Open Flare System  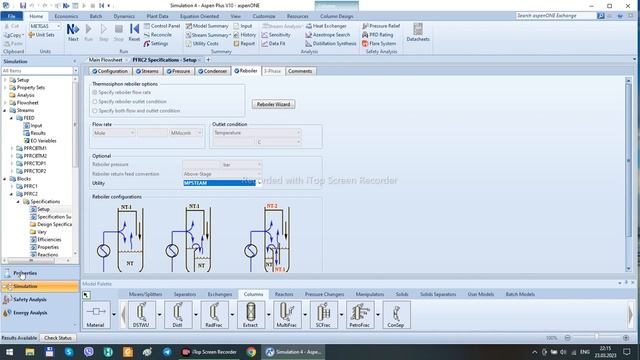pyautogui.click(x=379, y=43)
